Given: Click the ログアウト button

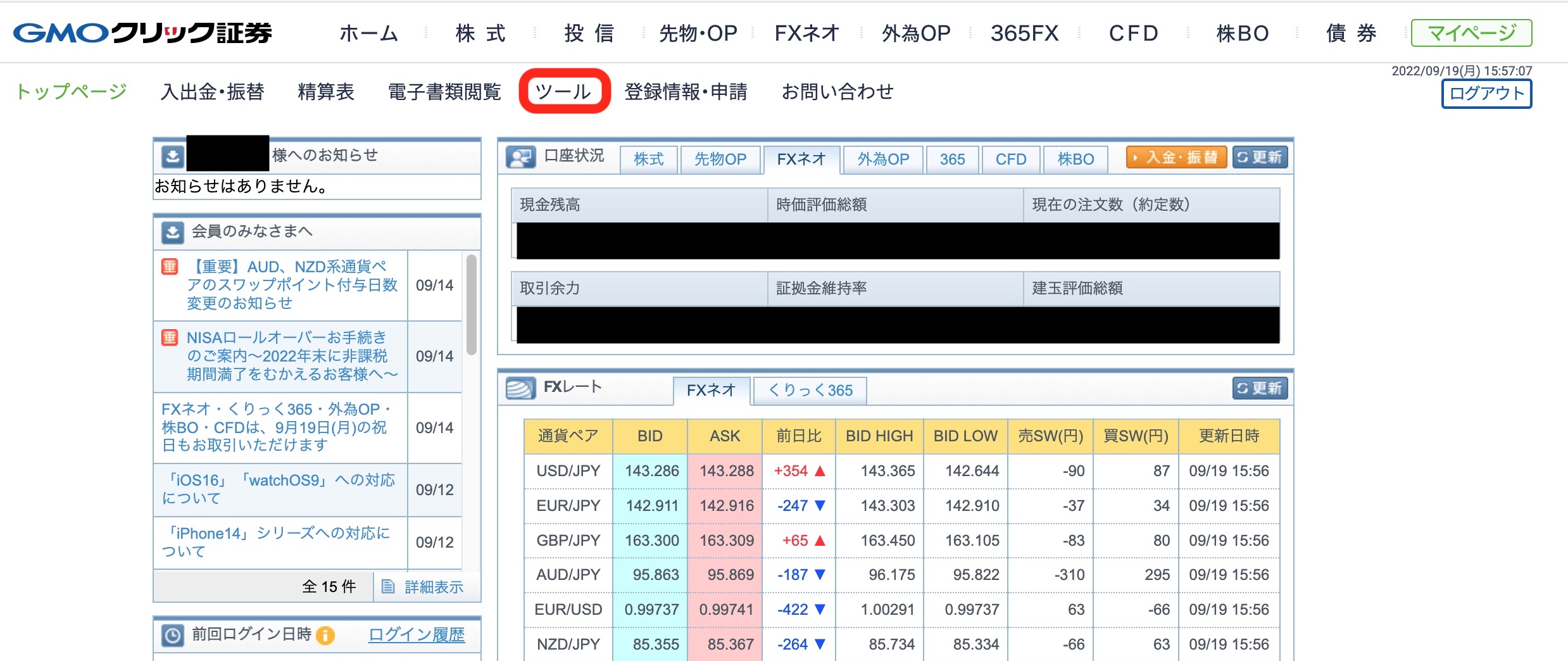Looking at the screenshot, I should tap(1486, 94).
